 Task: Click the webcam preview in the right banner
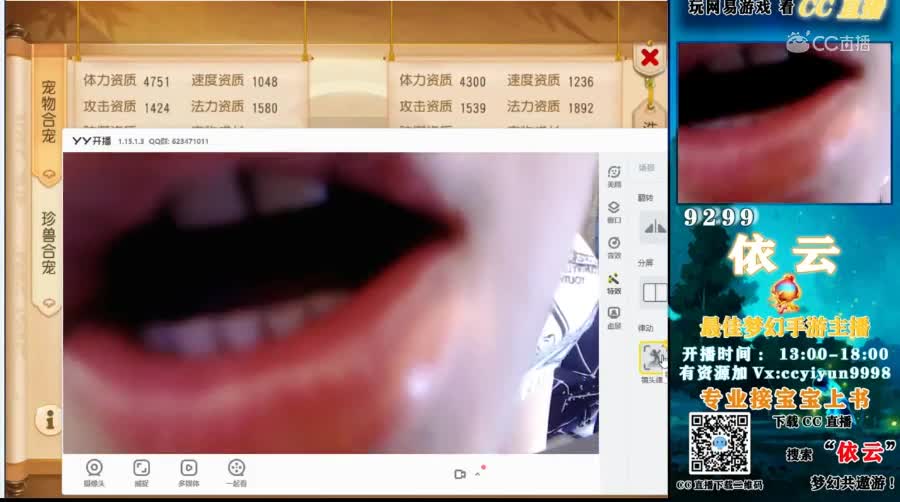click(x=784, y=123)
